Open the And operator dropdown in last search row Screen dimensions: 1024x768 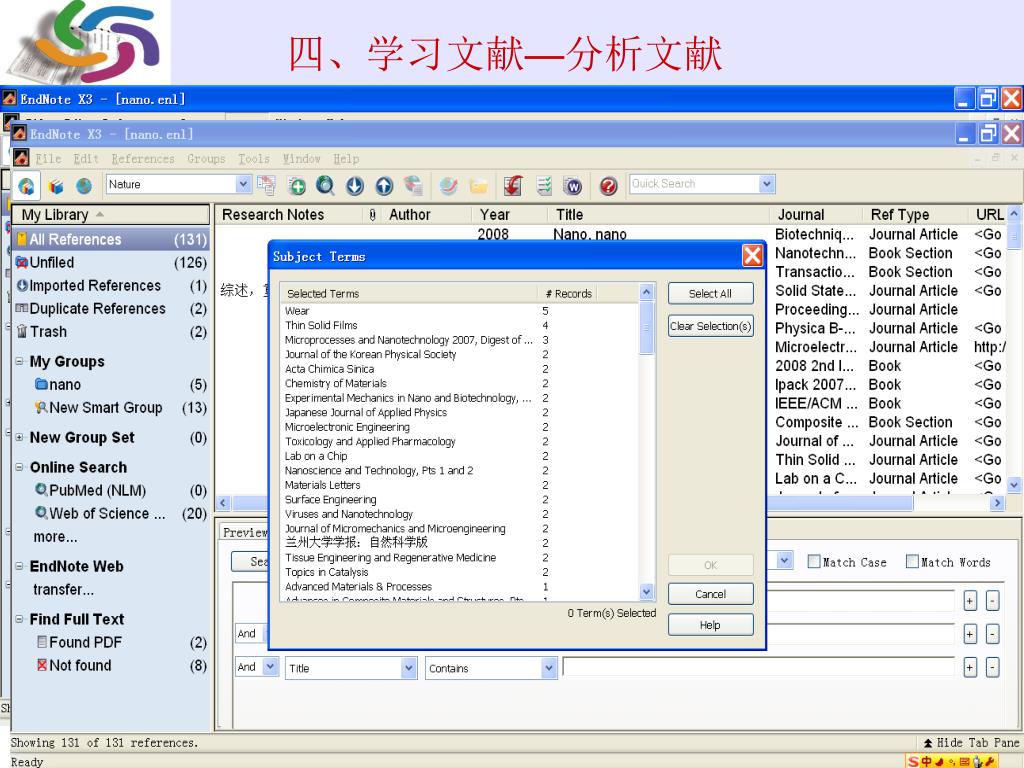[x=270, y=667]
